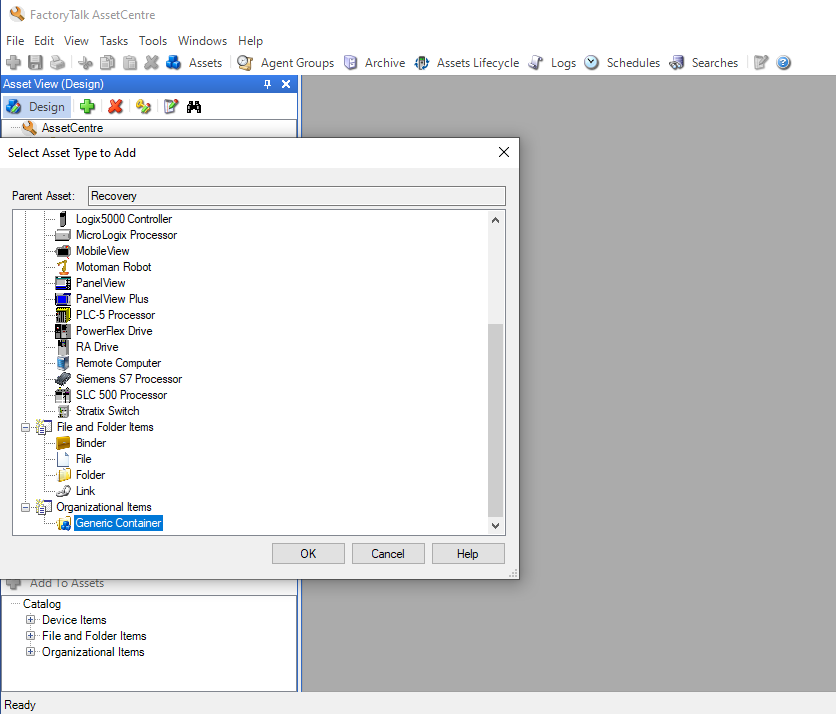Select Generic Container asset type
Screen dimensions: 836x714
(118, 523)
